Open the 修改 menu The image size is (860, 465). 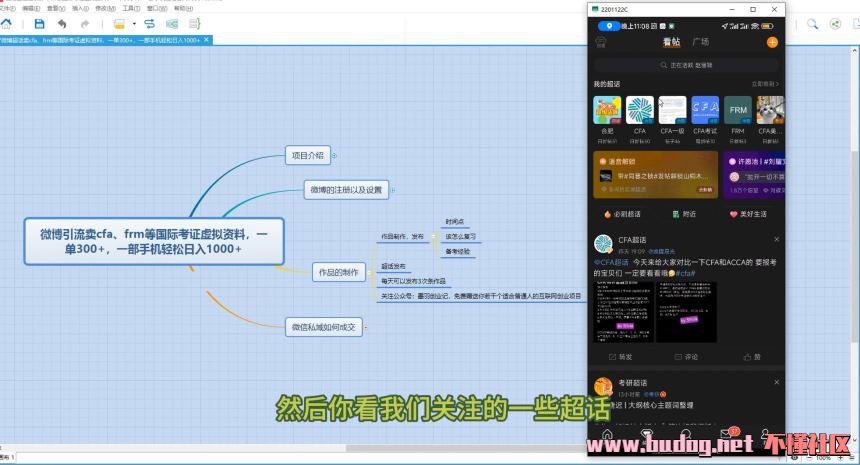(x=105, y=8)
